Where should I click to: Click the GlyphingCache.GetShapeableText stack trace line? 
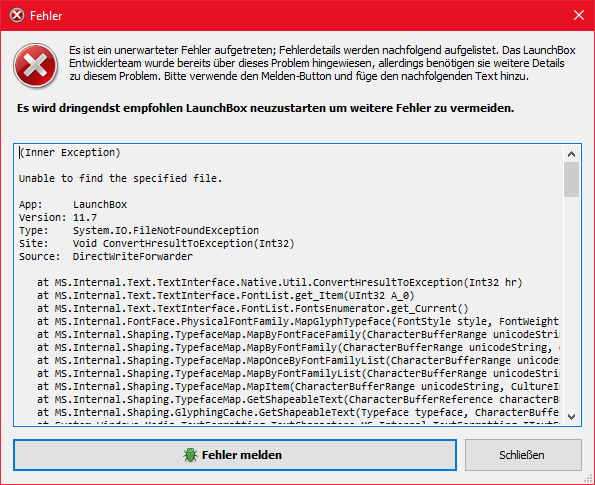coord(298,413)
